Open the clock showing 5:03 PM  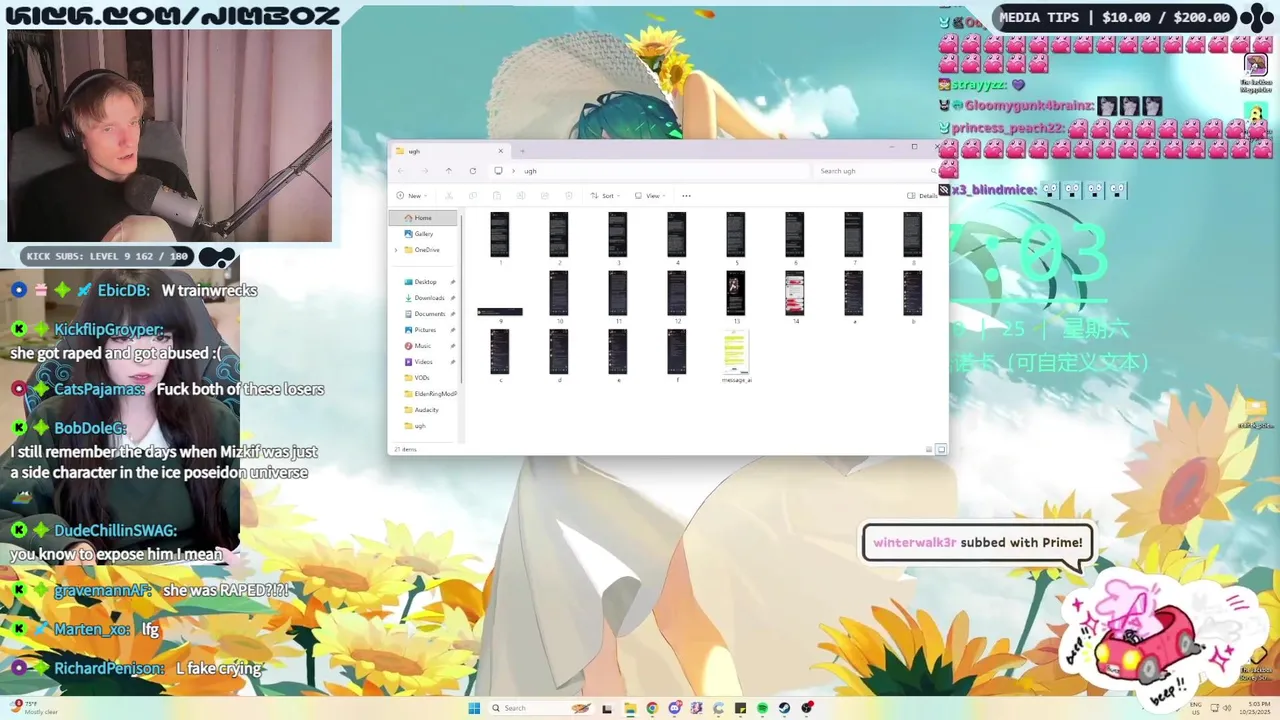(1256, 708)
